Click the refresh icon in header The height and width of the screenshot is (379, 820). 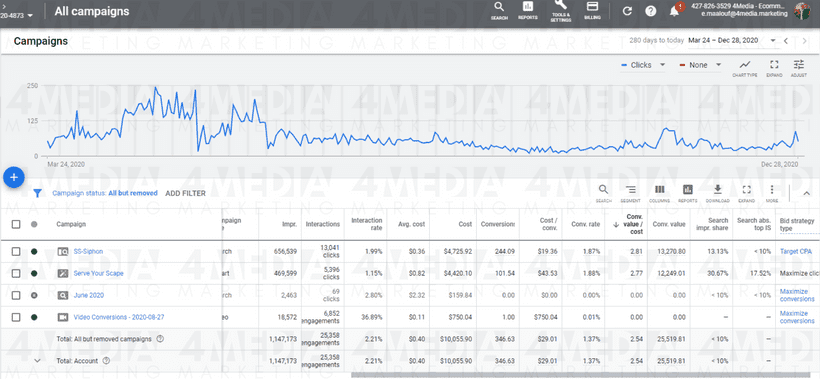tap(628, 11)
